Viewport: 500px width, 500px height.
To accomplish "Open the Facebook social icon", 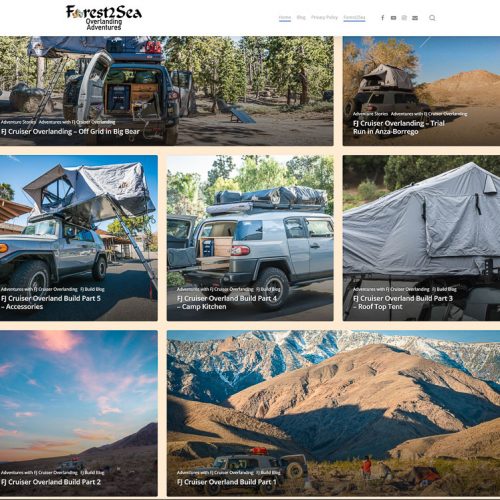I will [383, 18].
